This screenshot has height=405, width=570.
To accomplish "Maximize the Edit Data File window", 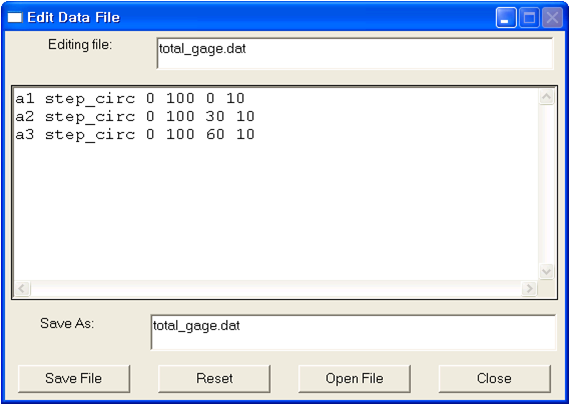I will pos(529,18).
